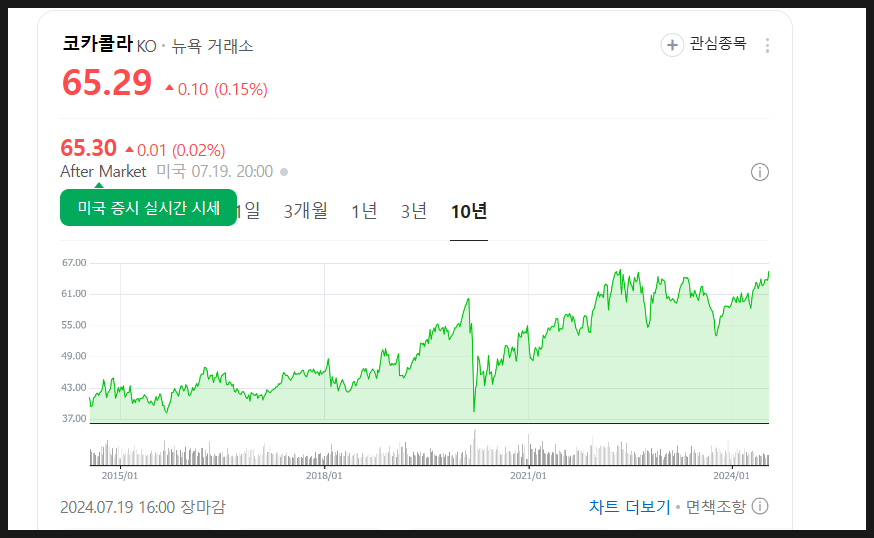The height and width of the screenshot is (538, 874).
Task: Click the plus icon beside 관심종목
Action: 672,45
